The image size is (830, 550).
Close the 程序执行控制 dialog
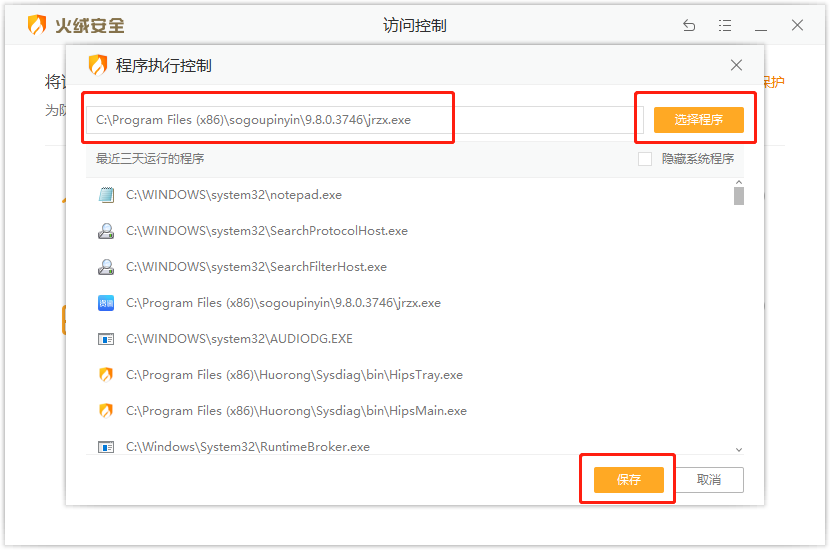[736, 65]
